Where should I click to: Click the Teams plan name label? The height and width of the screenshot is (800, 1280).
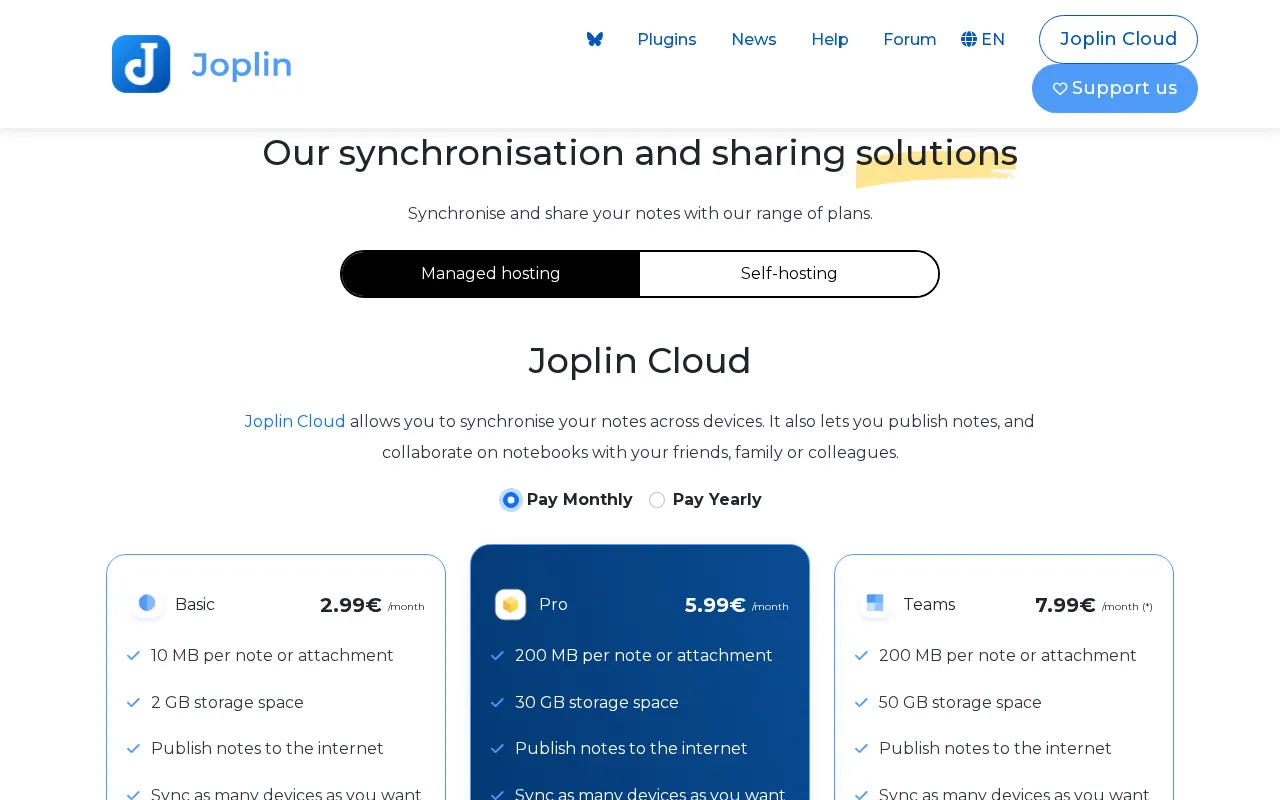[929, 604]
